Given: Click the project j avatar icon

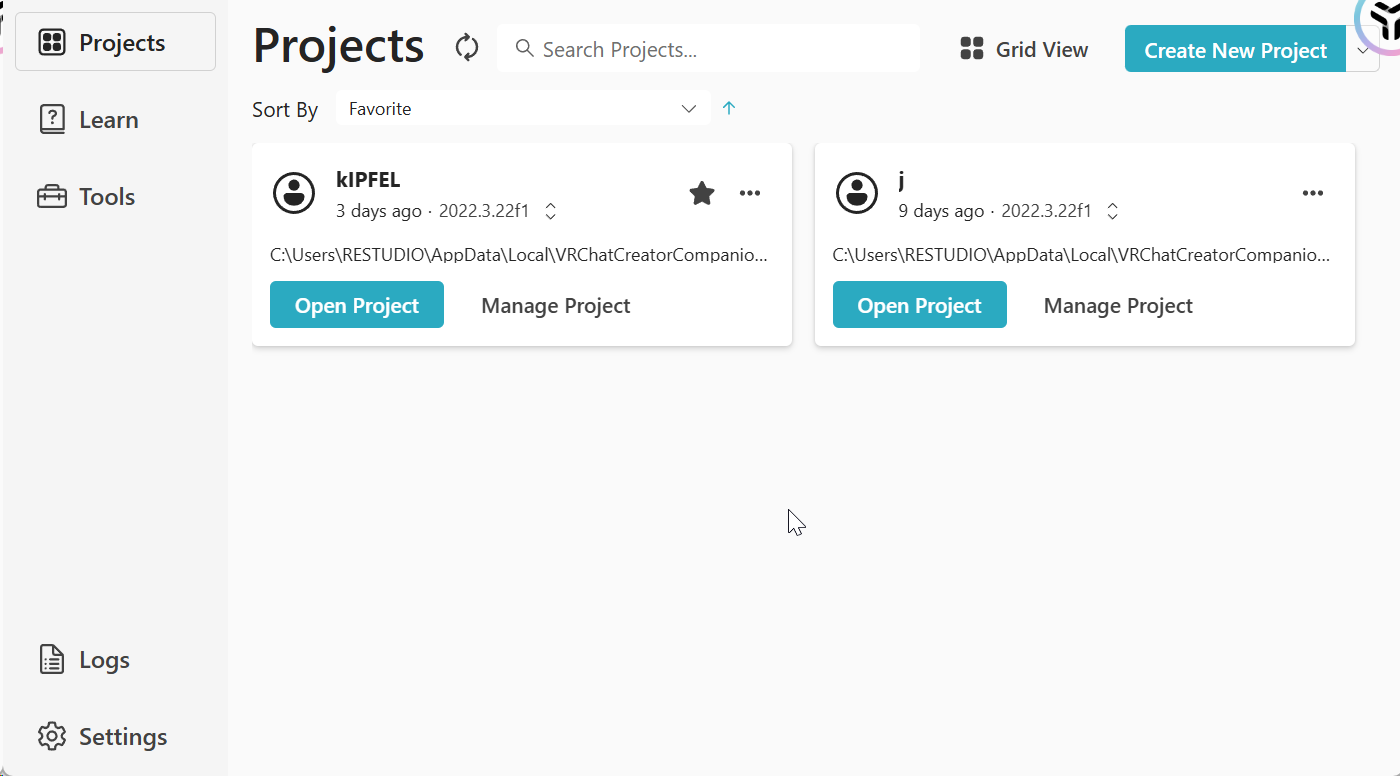Looking at the screenshot, I should 856,193.
